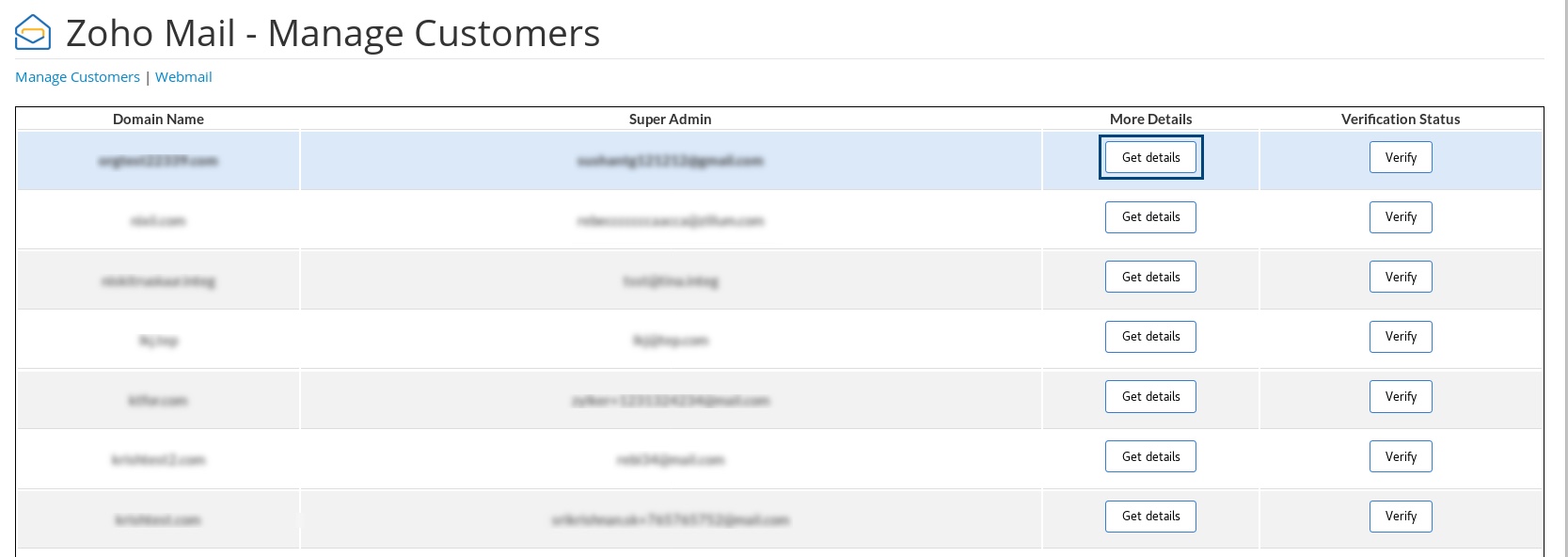This screenshot has width=1568, height=557.
Task: Click the Domain Name column header
Action: pos(158,119)
